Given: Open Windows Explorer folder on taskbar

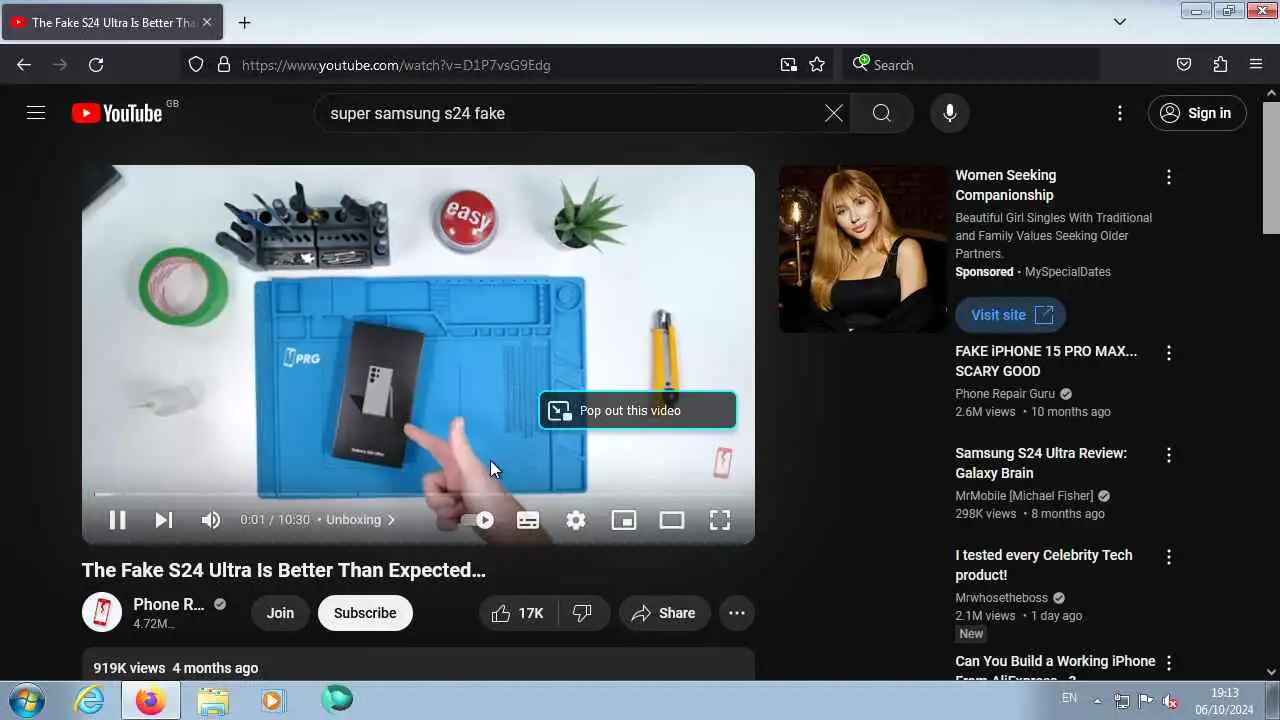Looking at the screenshot, I should [x=212, y=700].
